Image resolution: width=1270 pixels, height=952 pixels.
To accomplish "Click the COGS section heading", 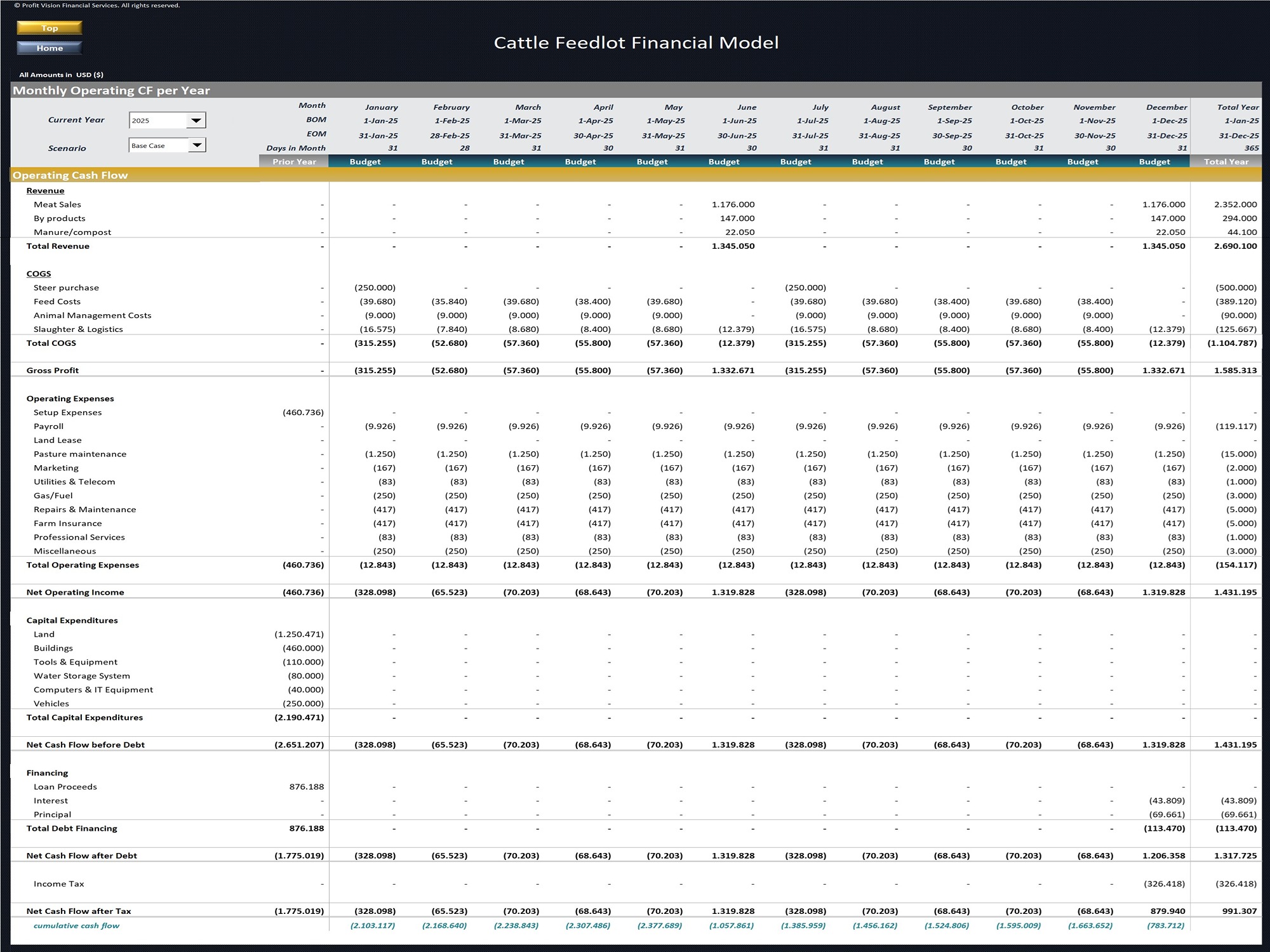I will coord(39,274).
